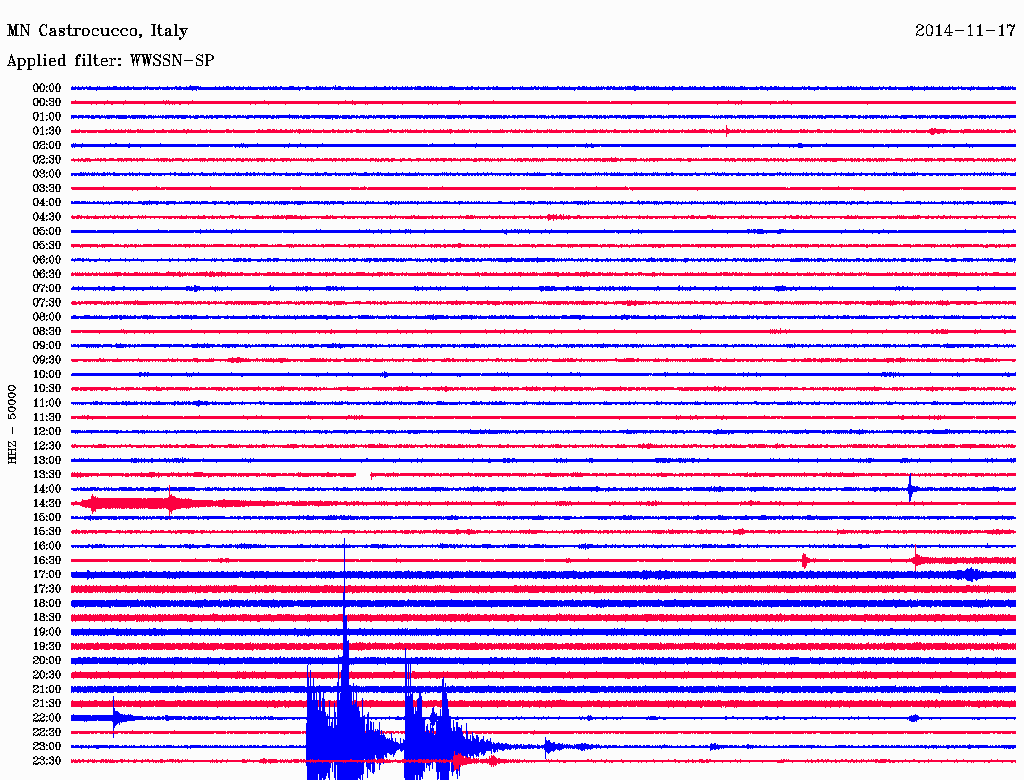Click the 17:30 time label
Screen dimensions: 1024x780
47,589
